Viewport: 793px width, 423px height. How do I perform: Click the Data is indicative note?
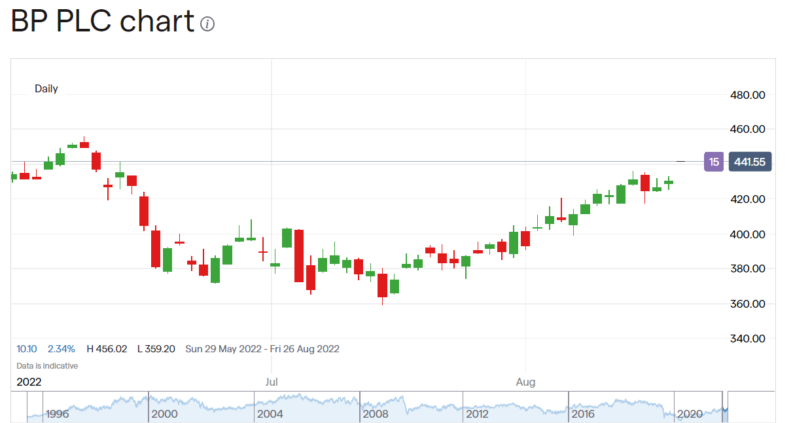tap(47, 366)
